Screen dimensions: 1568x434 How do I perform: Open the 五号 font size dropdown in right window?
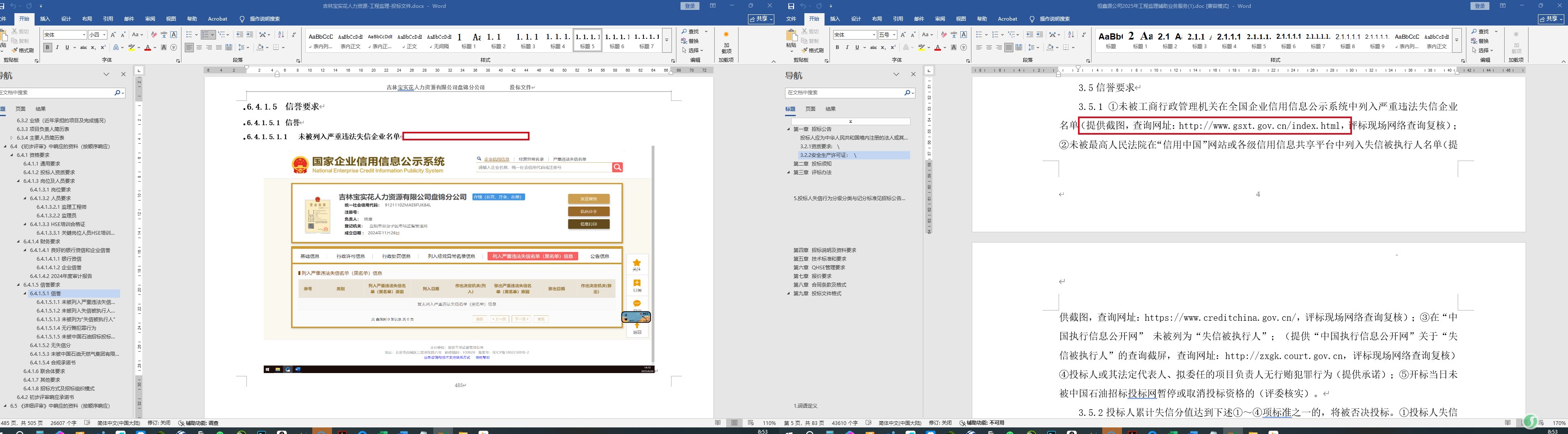pyautogui.click(x=894, y=35)
